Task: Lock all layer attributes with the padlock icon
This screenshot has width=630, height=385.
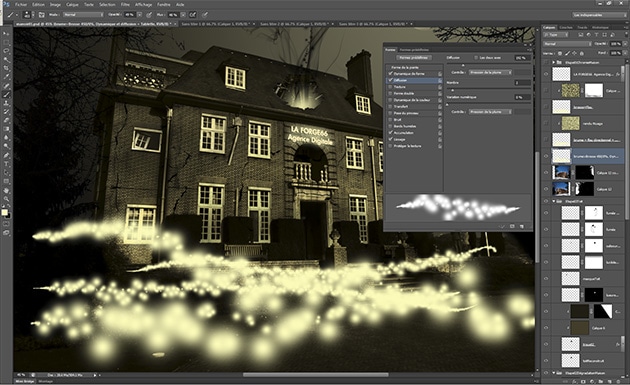Action: (581, 53)
